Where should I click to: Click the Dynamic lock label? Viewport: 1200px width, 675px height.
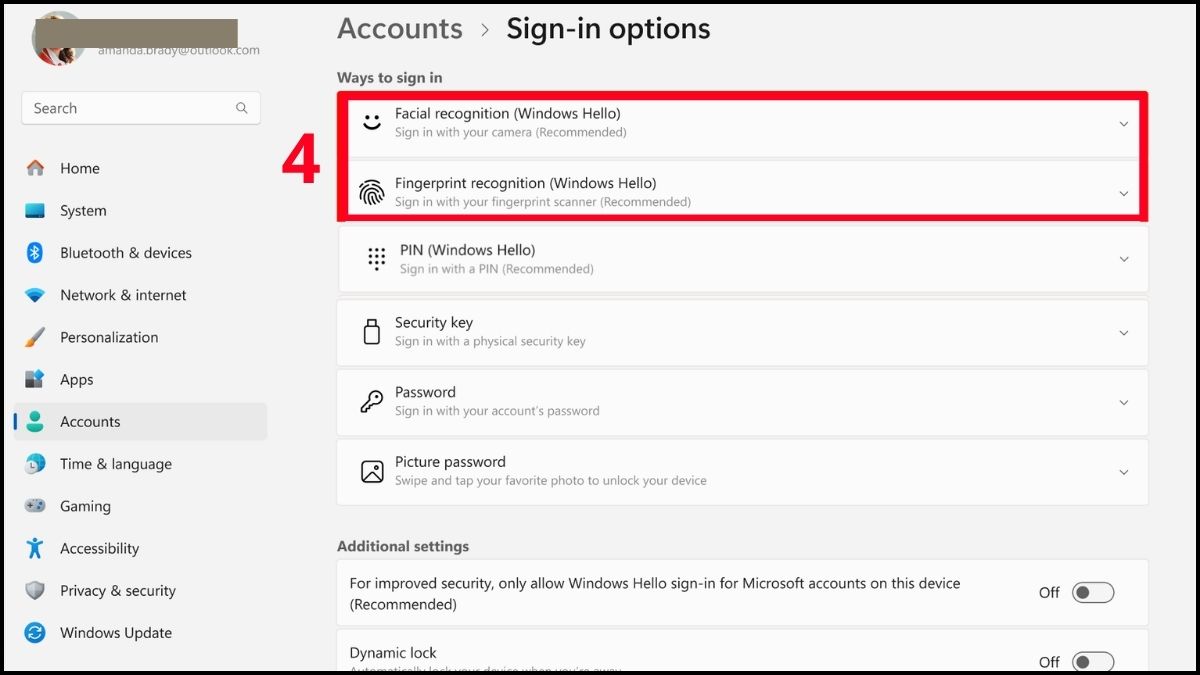pos(393,653)
